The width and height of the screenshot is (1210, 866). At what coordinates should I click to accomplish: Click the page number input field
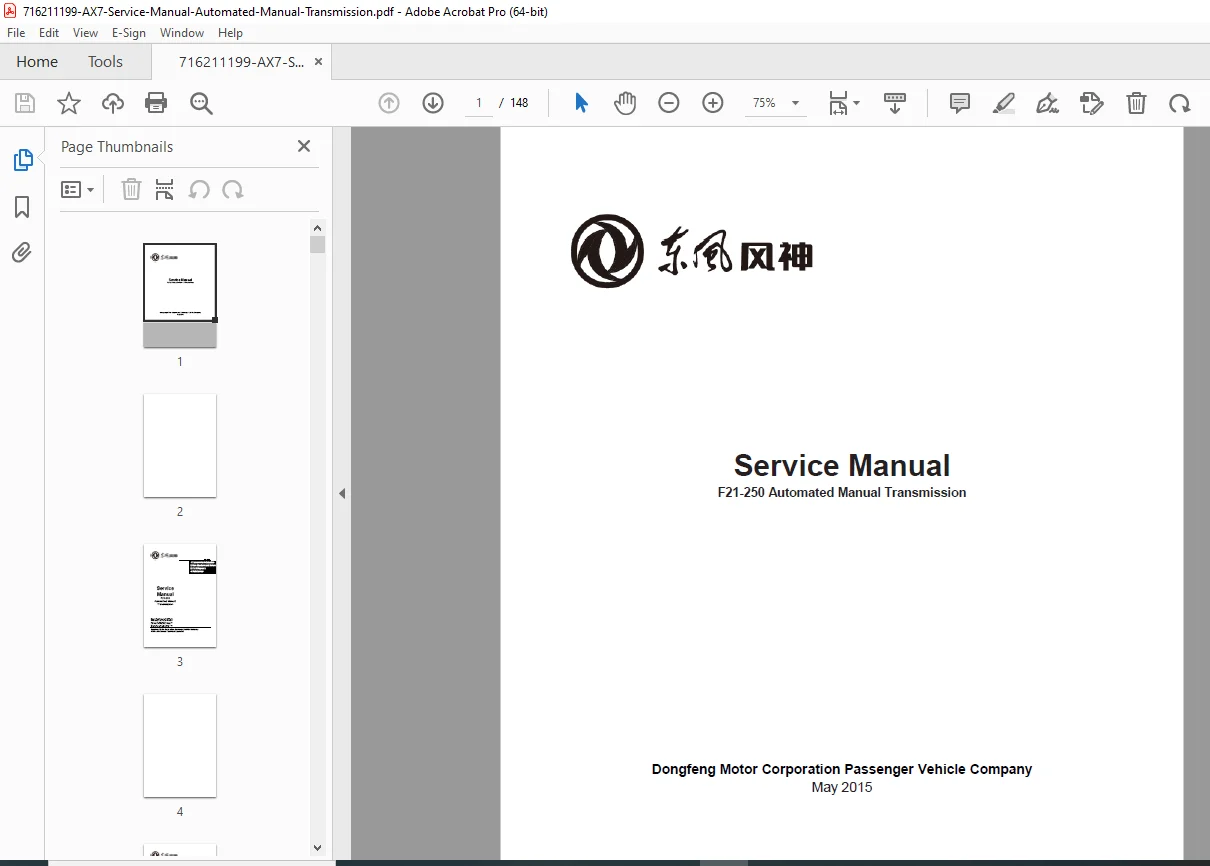click(x=479, y=103)
